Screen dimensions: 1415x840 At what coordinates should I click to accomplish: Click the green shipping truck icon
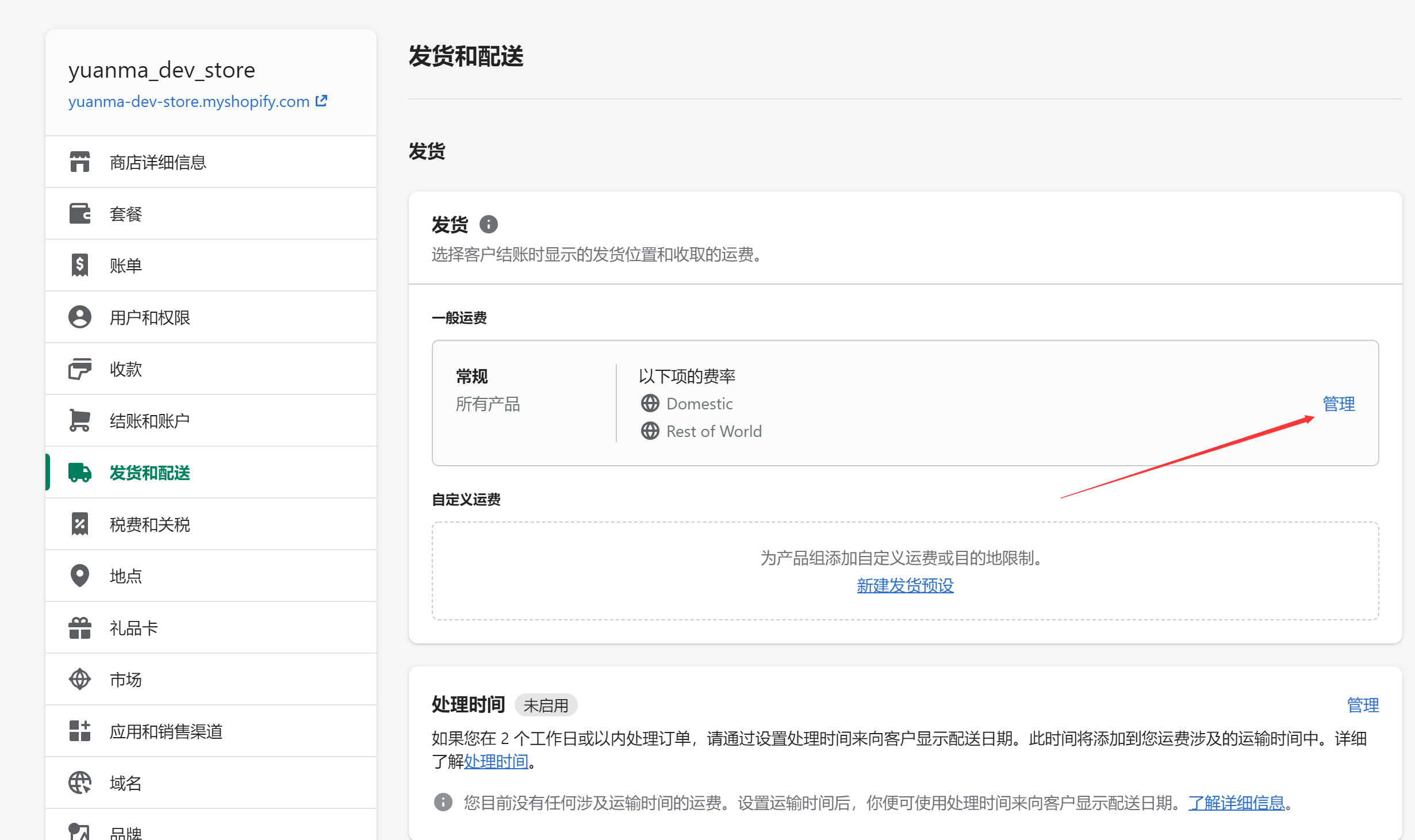(80, 472)
